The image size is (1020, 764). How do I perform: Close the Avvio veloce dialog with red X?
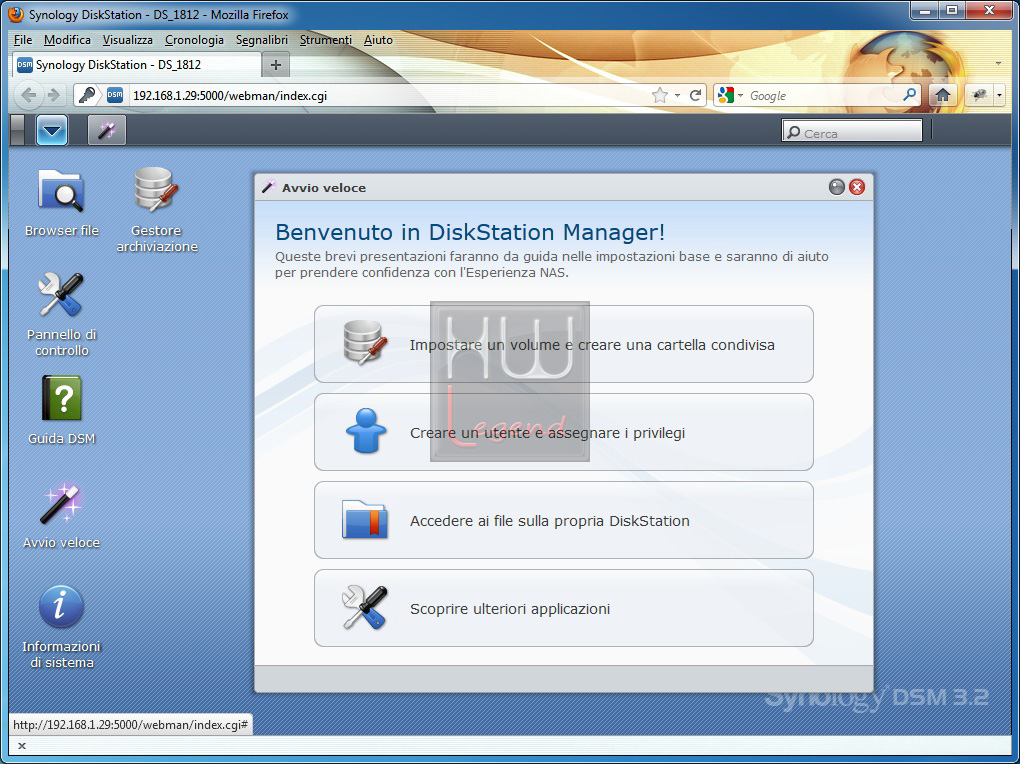[857, 187]
